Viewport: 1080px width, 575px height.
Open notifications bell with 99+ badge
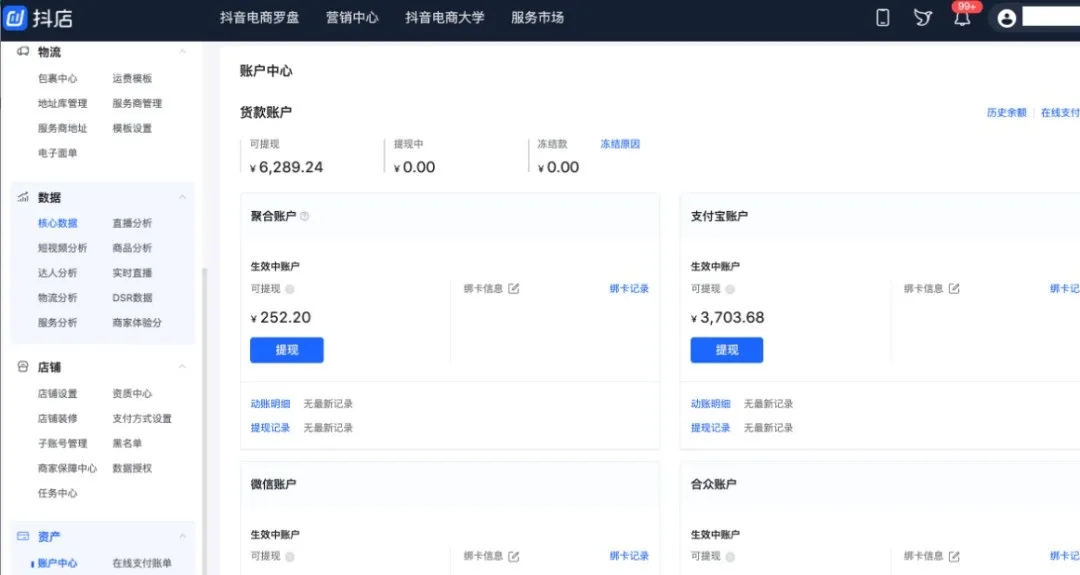click(962, 18)
